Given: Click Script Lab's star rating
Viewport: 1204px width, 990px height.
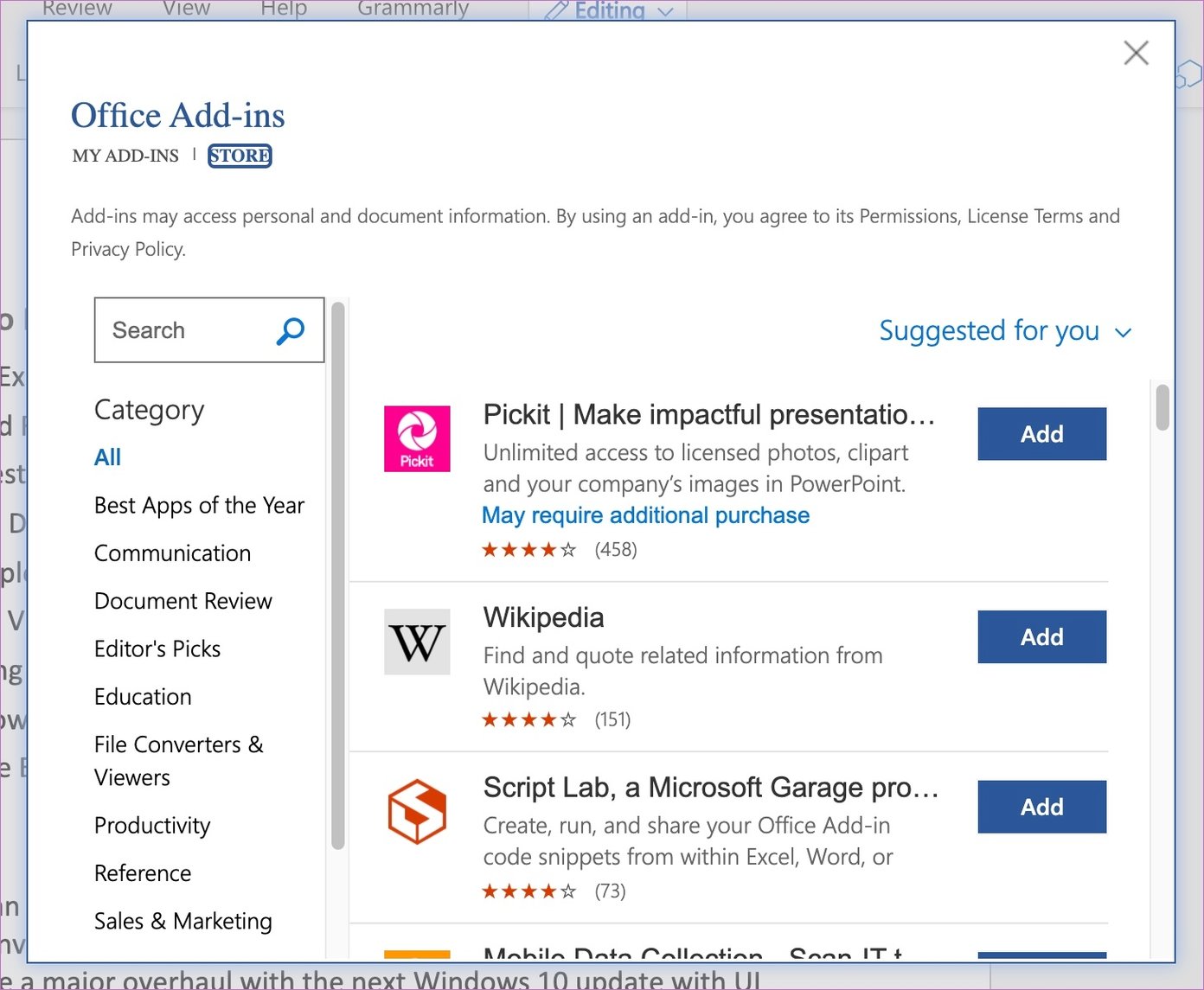Looking at the screenshot, I should point(528,890).
